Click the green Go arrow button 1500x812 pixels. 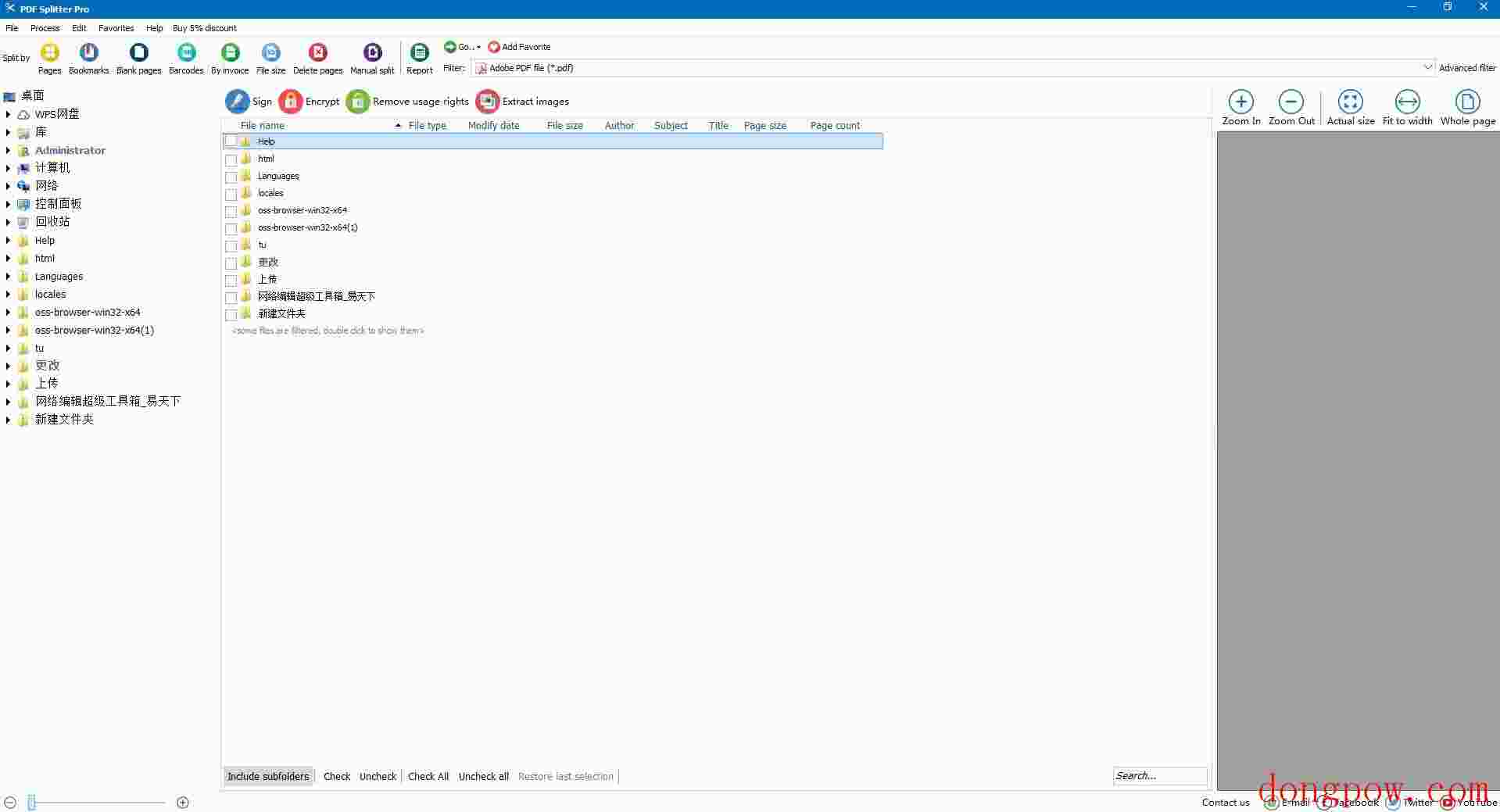click(x=449, y=47)
